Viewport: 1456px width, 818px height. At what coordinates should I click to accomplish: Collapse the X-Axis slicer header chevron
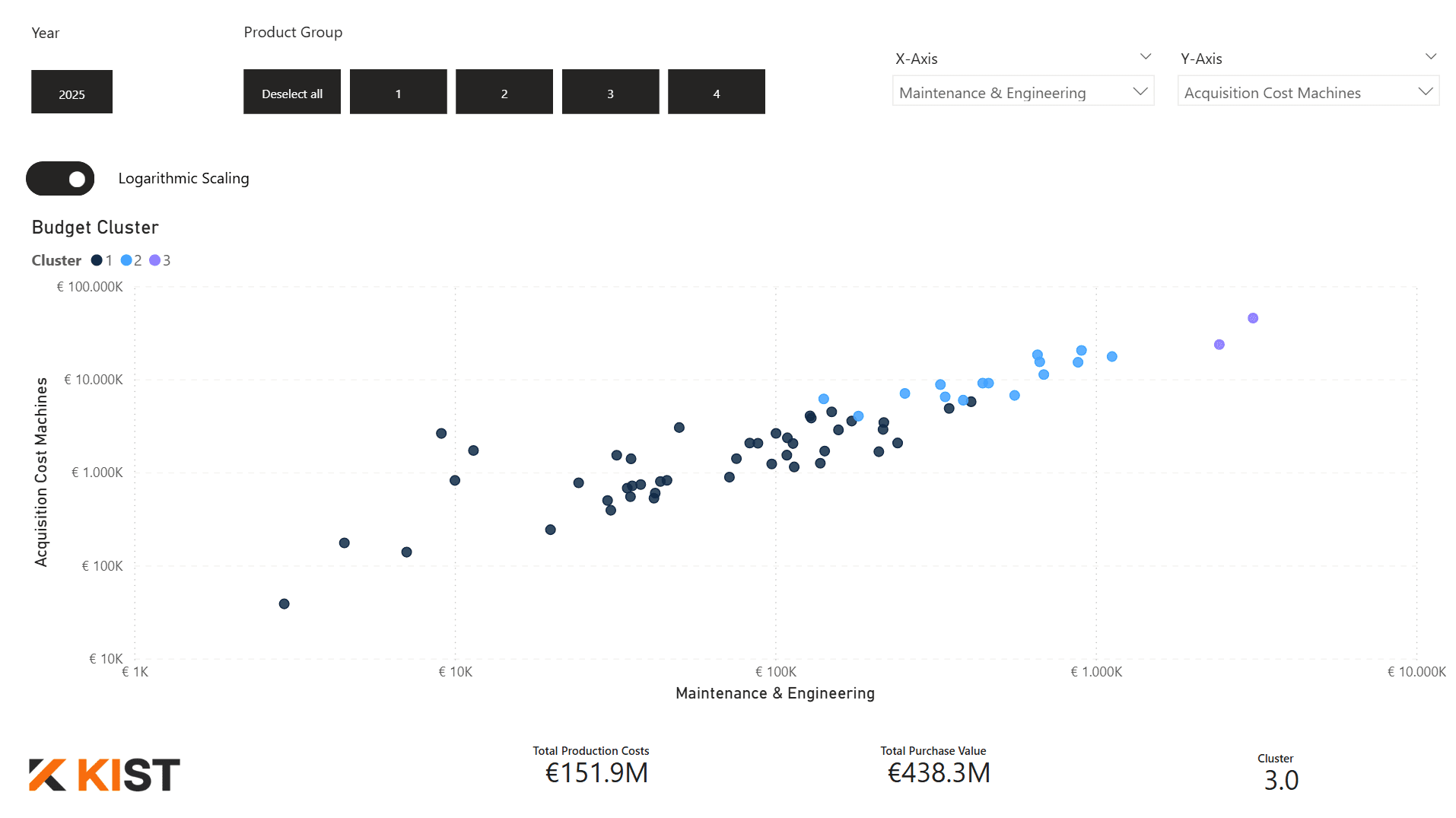(1145, 57)
